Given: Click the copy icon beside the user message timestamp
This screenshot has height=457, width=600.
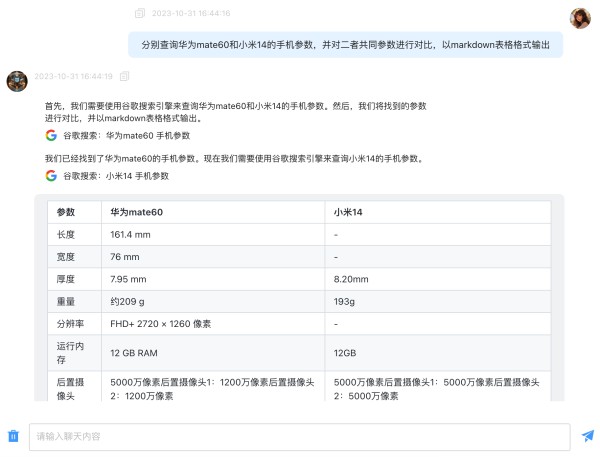Looking at the screenshot, I should [x=140, y=13].
